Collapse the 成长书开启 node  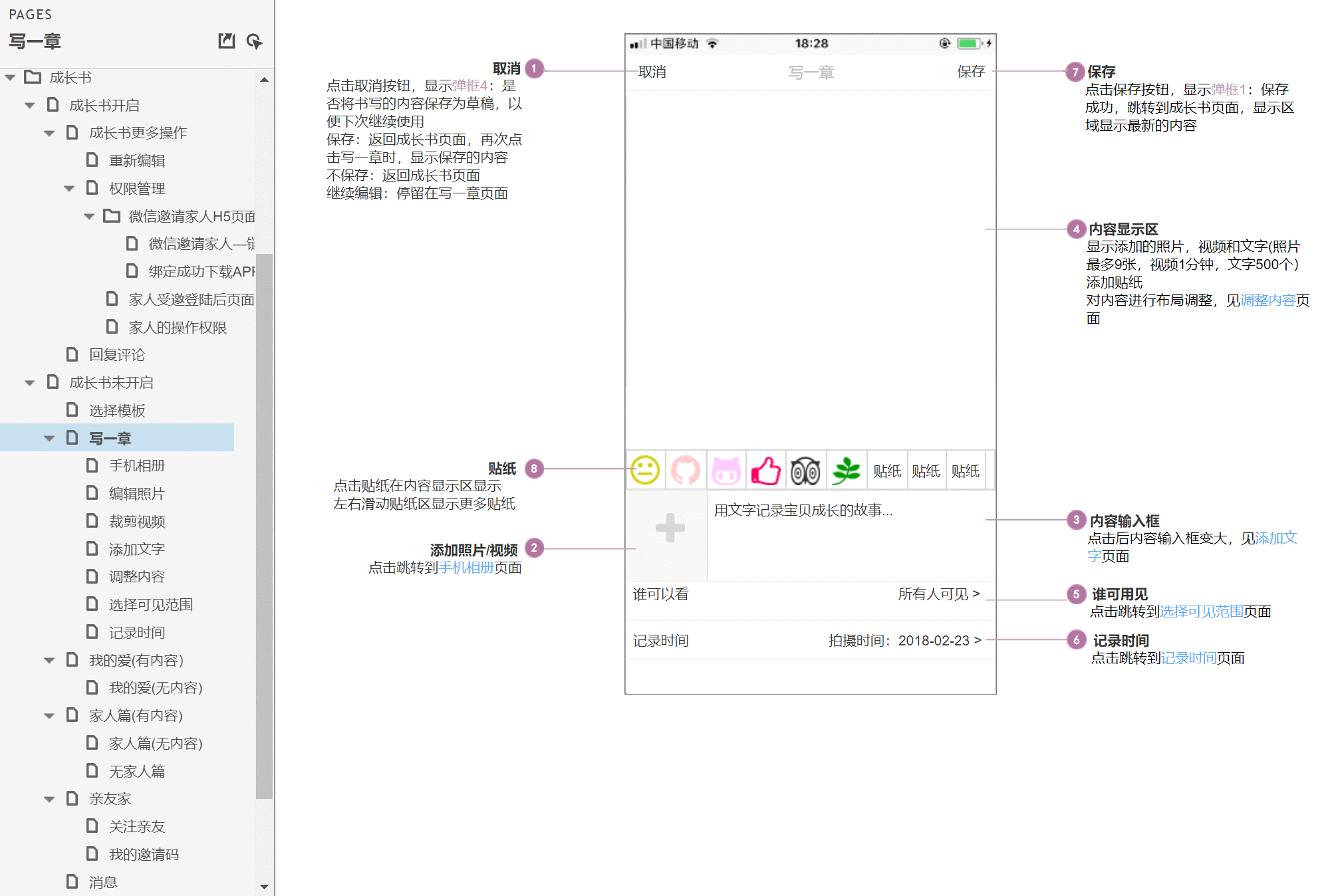[x=30, y=106]
